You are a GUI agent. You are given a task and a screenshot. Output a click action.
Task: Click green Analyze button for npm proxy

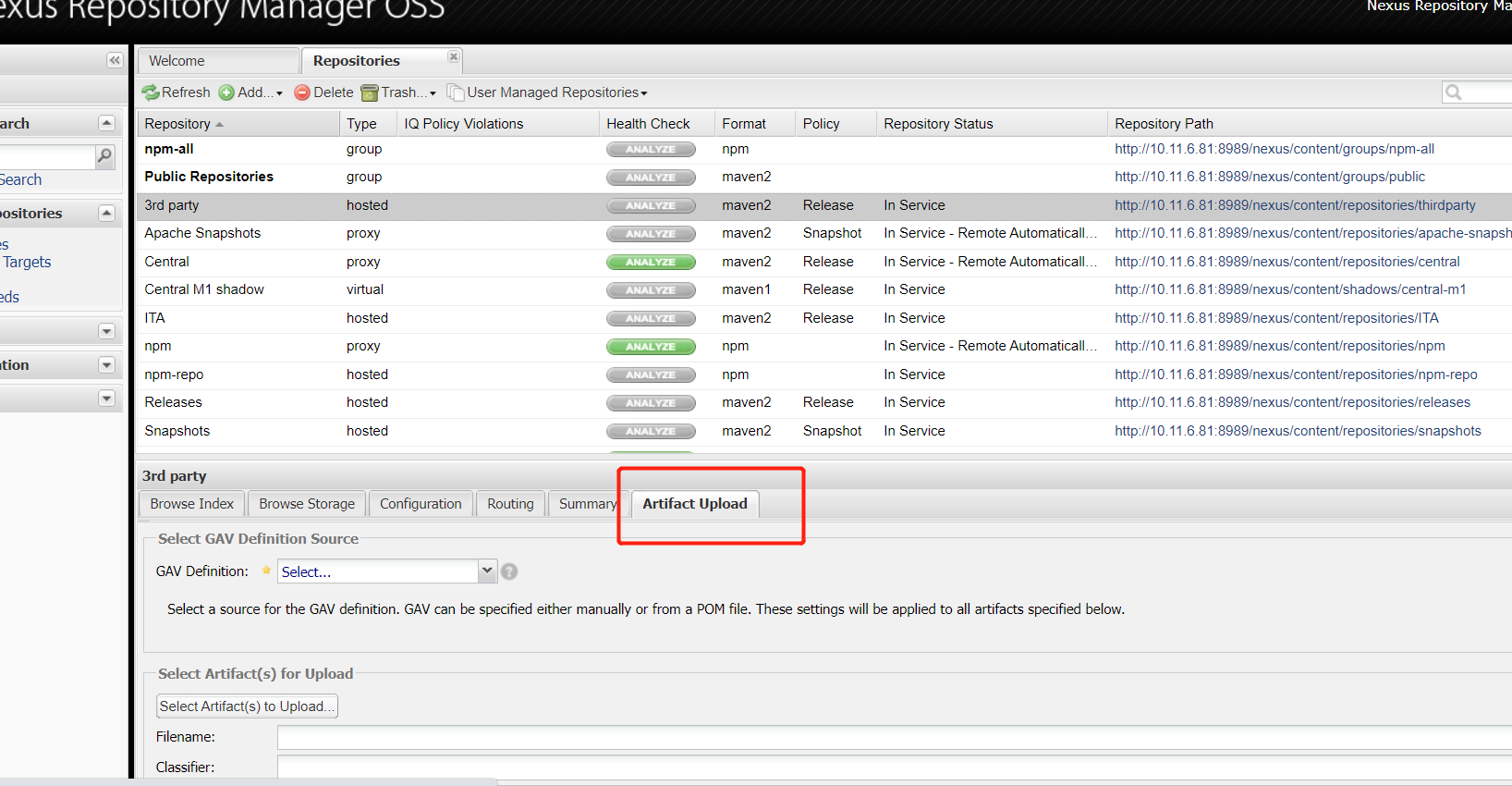tap(651, 347)
